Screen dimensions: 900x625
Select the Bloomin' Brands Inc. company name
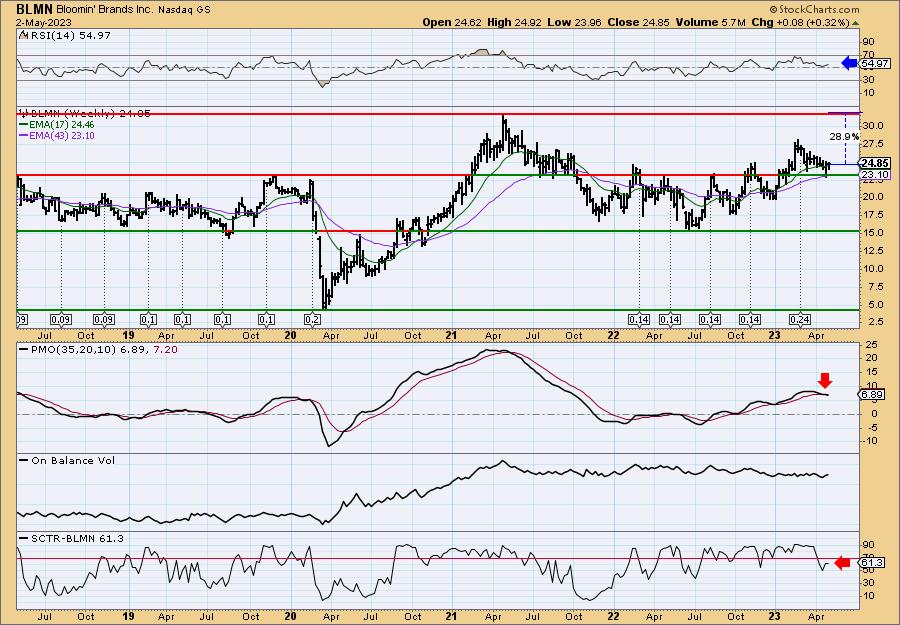tap(106, 10)
